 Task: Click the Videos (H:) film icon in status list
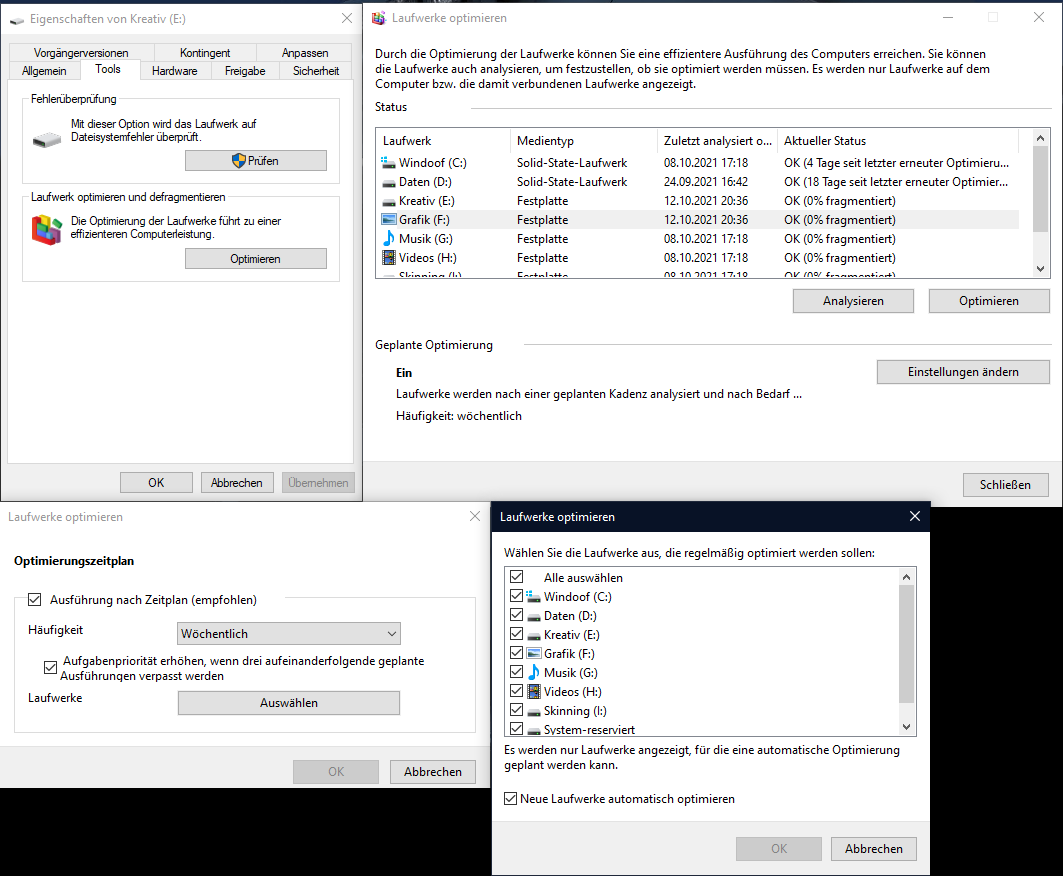(389, 258)
